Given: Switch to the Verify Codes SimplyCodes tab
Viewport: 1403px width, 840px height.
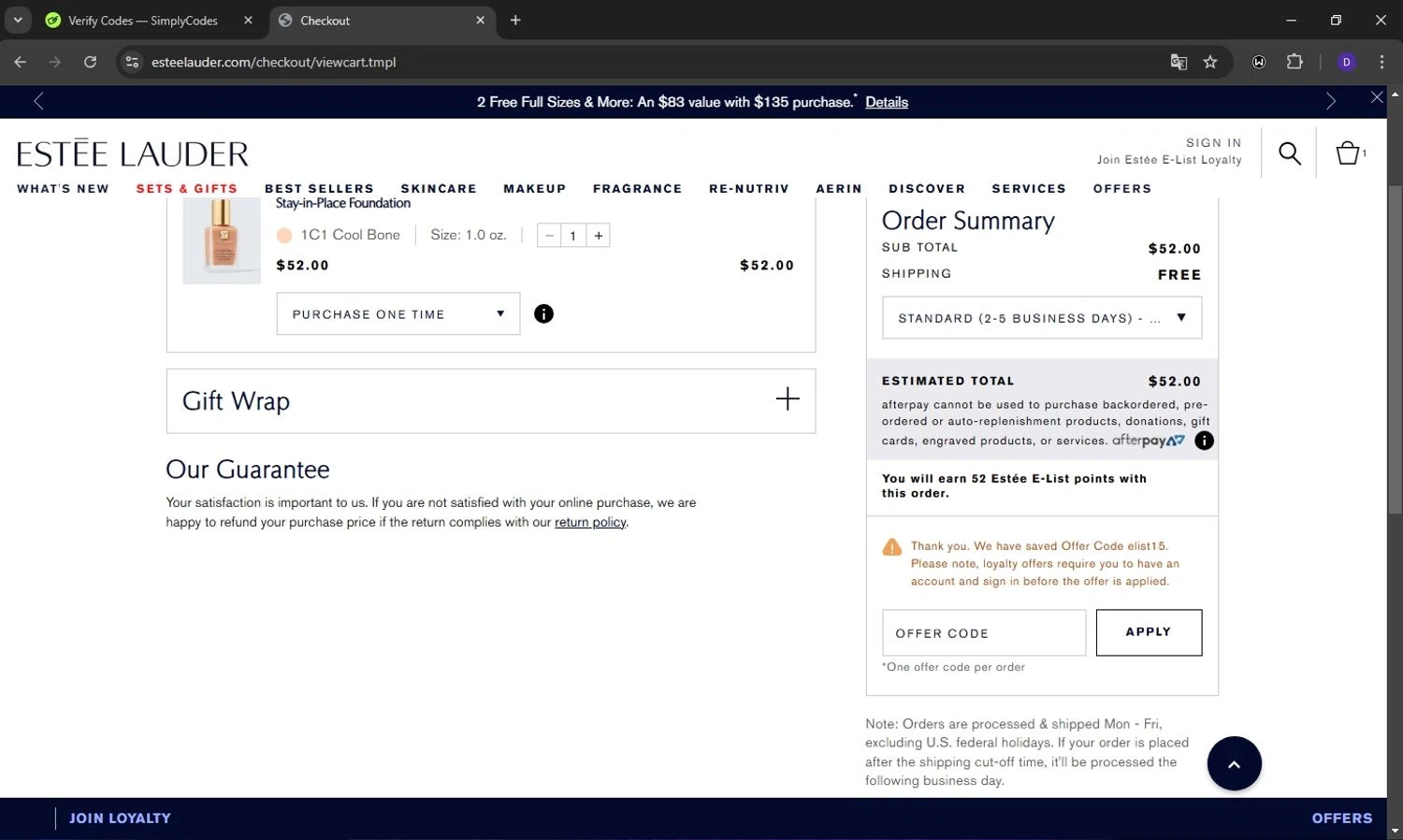Looking at the screenshot, I should pos(143,20).
